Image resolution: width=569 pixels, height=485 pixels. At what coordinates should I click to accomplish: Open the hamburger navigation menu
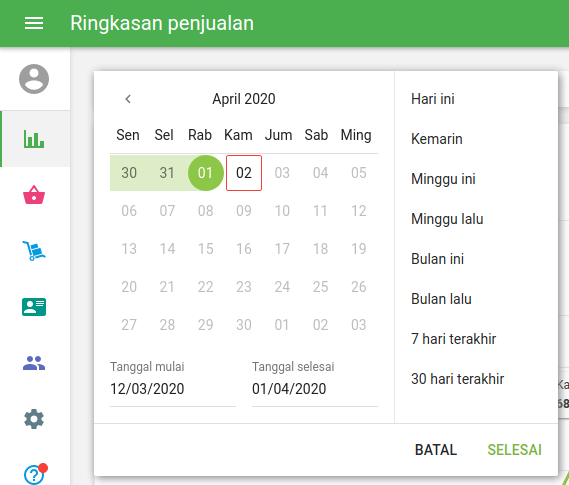click(34, 23)
